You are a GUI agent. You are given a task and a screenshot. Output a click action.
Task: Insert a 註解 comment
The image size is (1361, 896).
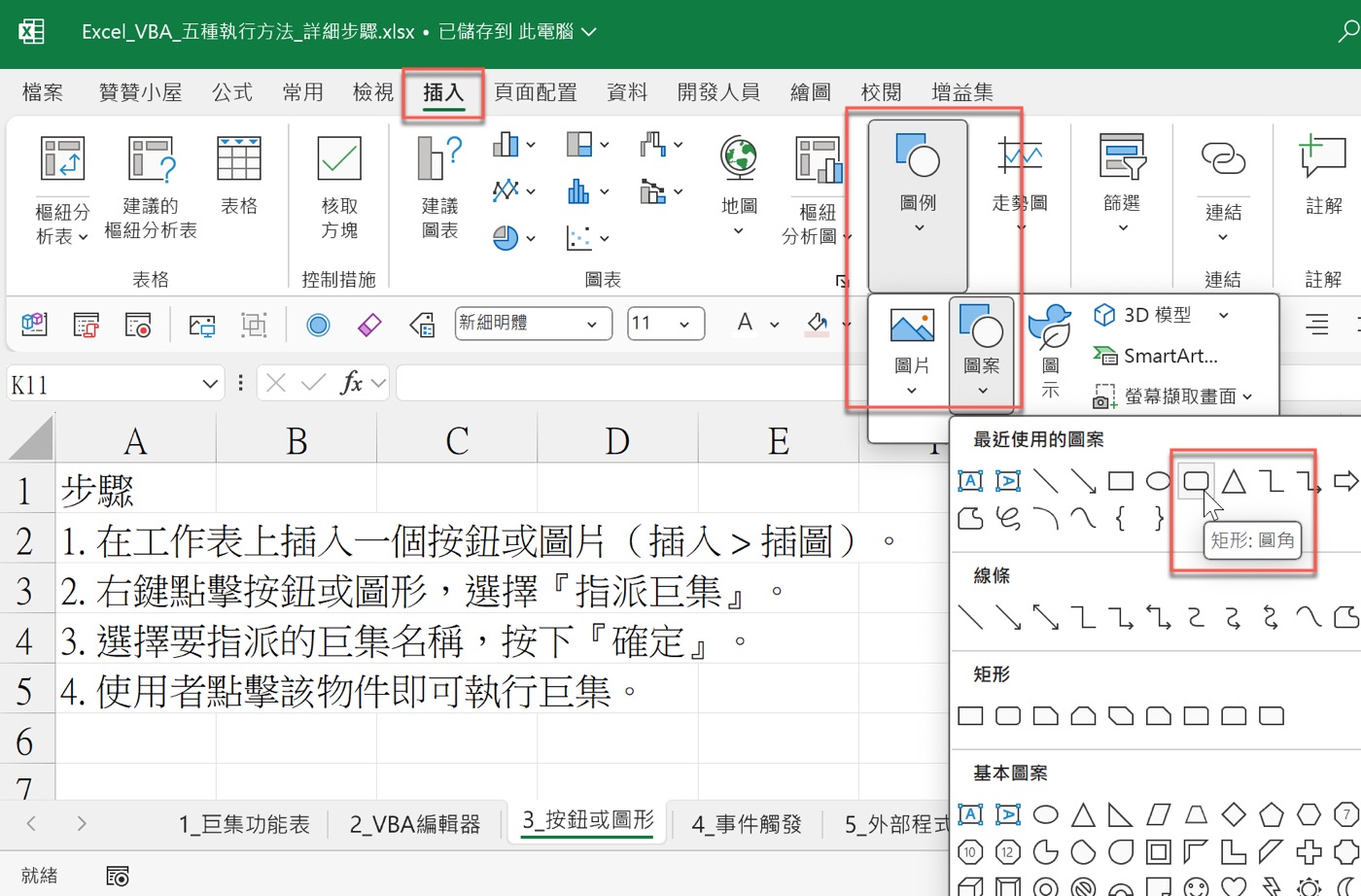(1323, 176)
